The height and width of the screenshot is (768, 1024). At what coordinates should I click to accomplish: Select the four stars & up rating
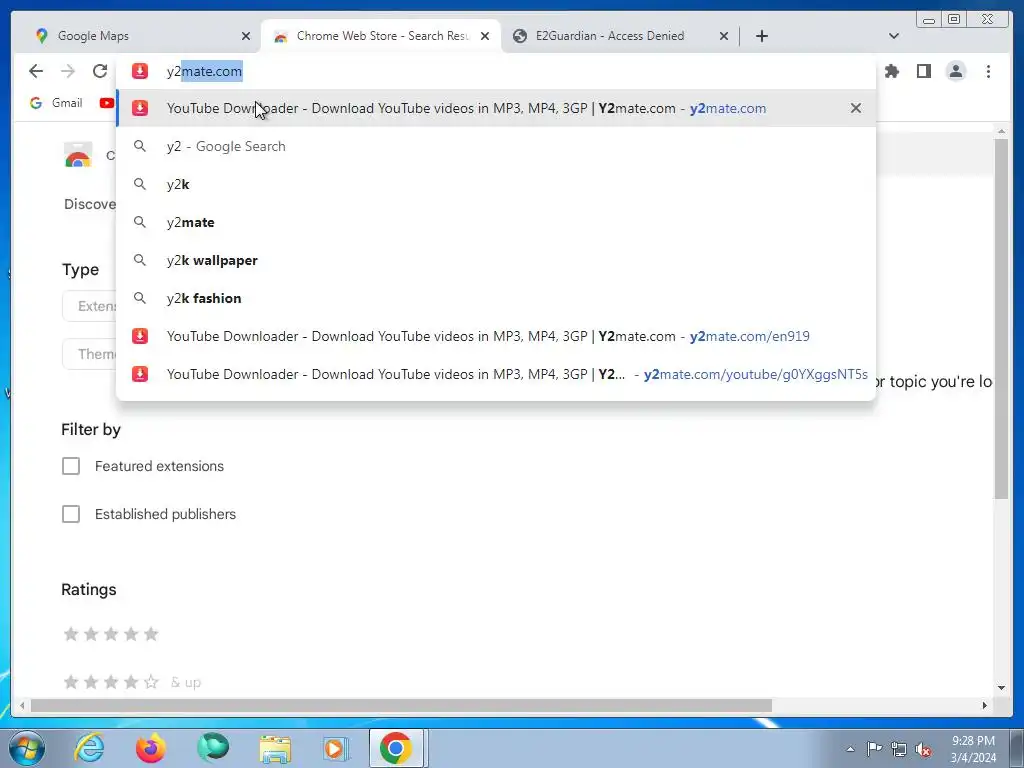point(131,682)
